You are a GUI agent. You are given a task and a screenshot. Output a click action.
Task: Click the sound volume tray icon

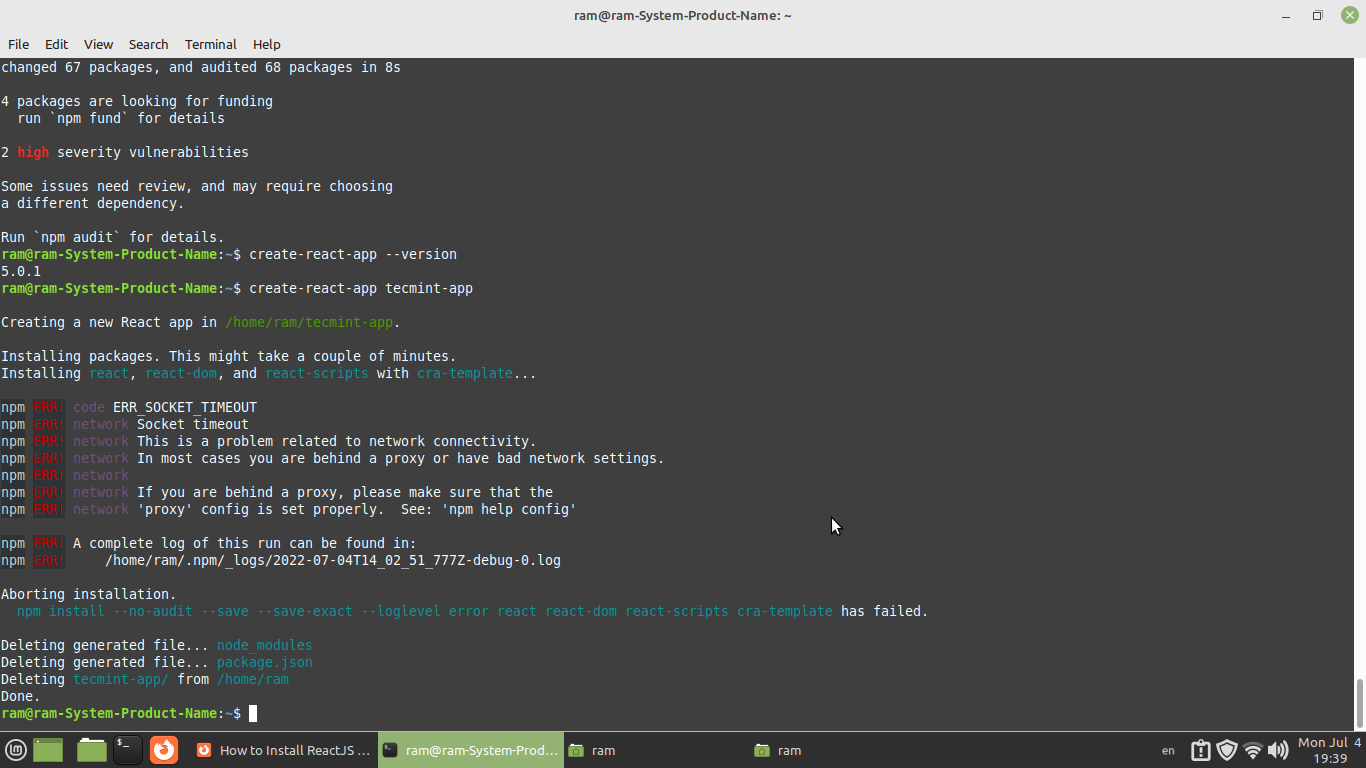(1277, 750)
